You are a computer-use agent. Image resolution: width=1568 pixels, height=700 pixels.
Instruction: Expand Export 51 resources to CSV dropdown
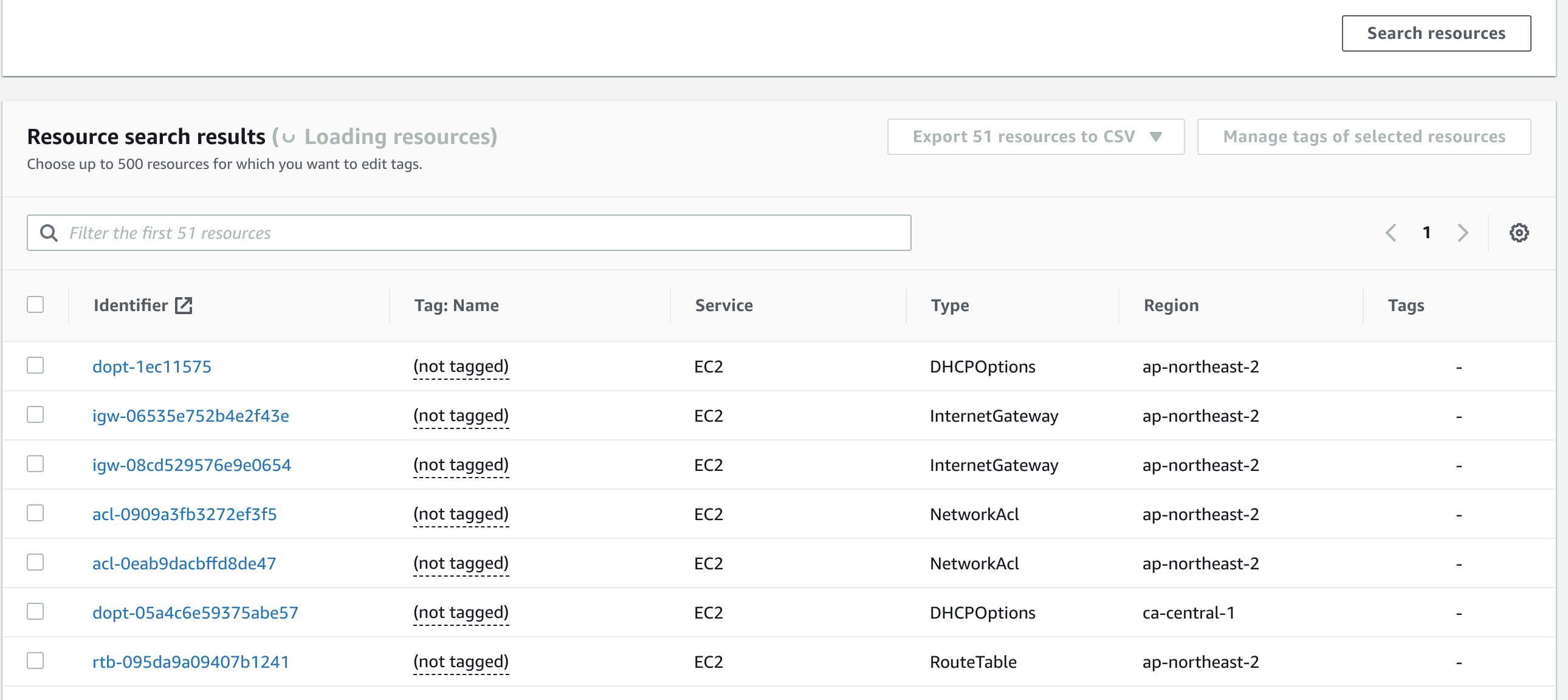click(x=1035, y=136)
